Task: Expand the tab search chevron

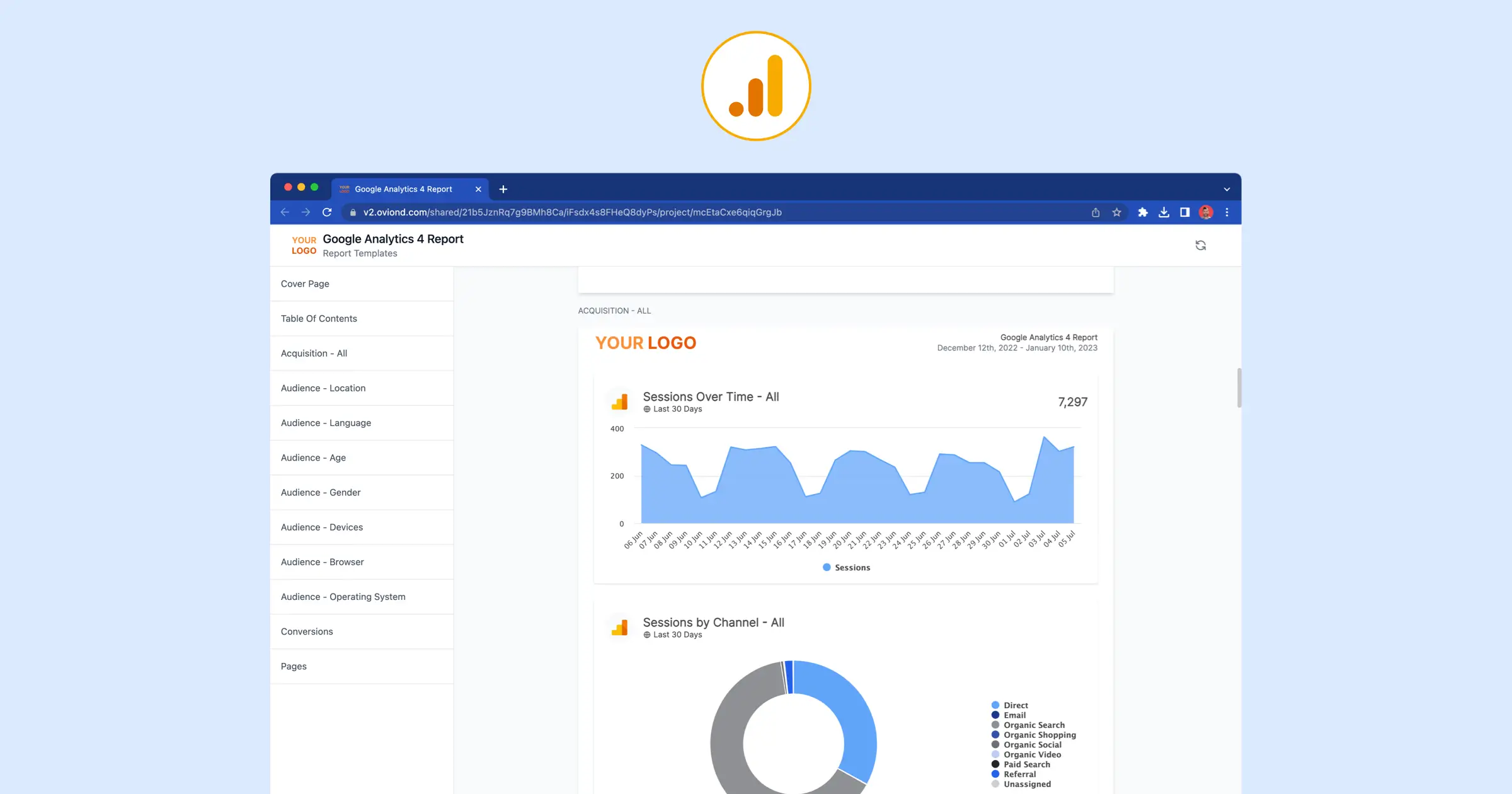Action: click(x=1227, y=189)
